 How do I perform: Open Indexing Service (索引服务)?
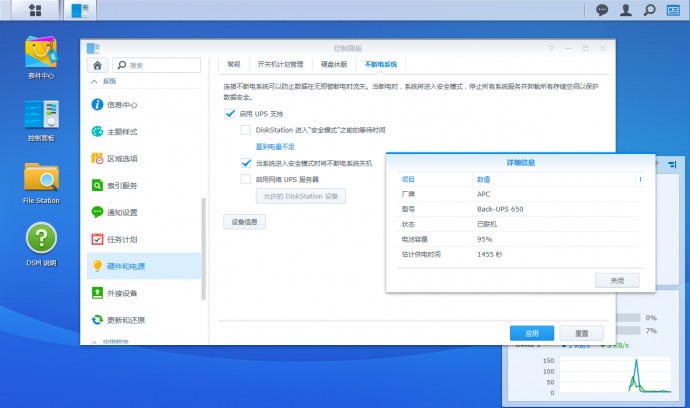tap(144, 185)
